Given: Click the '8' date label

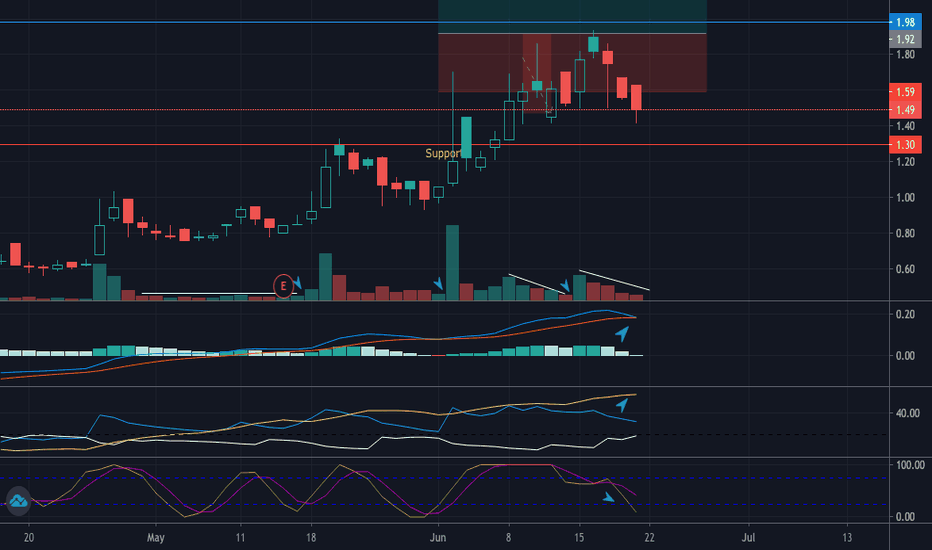Looking at the screenshot, I should [x=508, y=538].
